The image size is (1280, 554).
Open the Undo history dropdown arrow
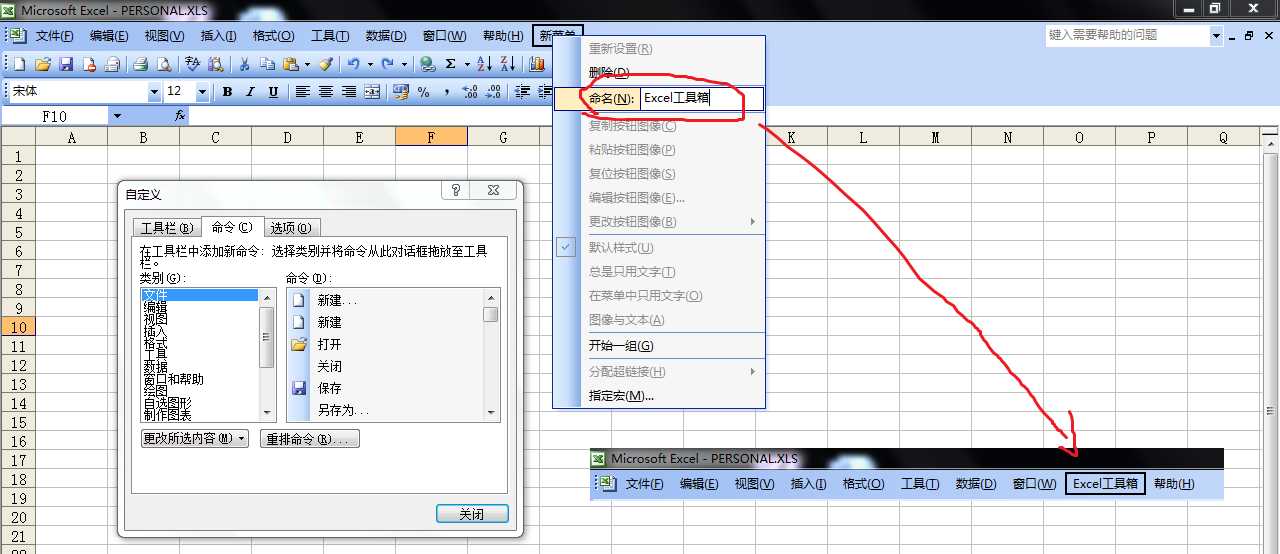click(370, 64)
